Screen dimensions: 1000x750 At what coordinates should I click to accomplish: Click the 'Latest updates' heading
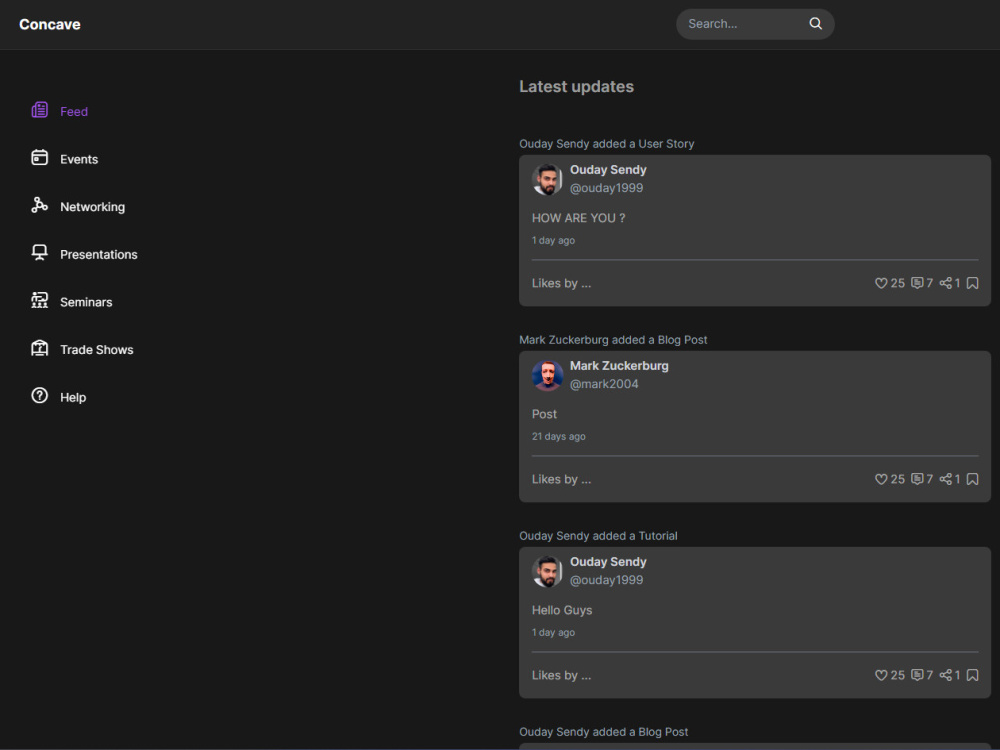(x=577, y=87)
